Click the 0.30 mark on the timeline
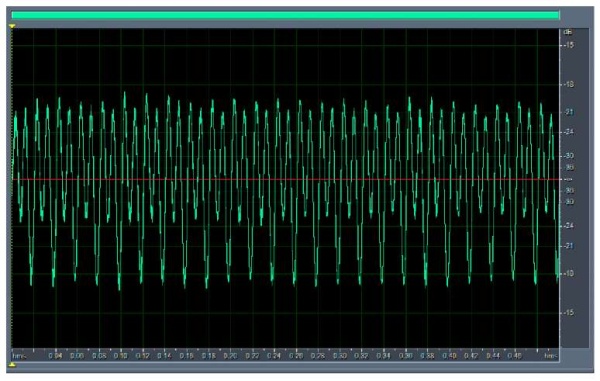 (x=340, y=356)
